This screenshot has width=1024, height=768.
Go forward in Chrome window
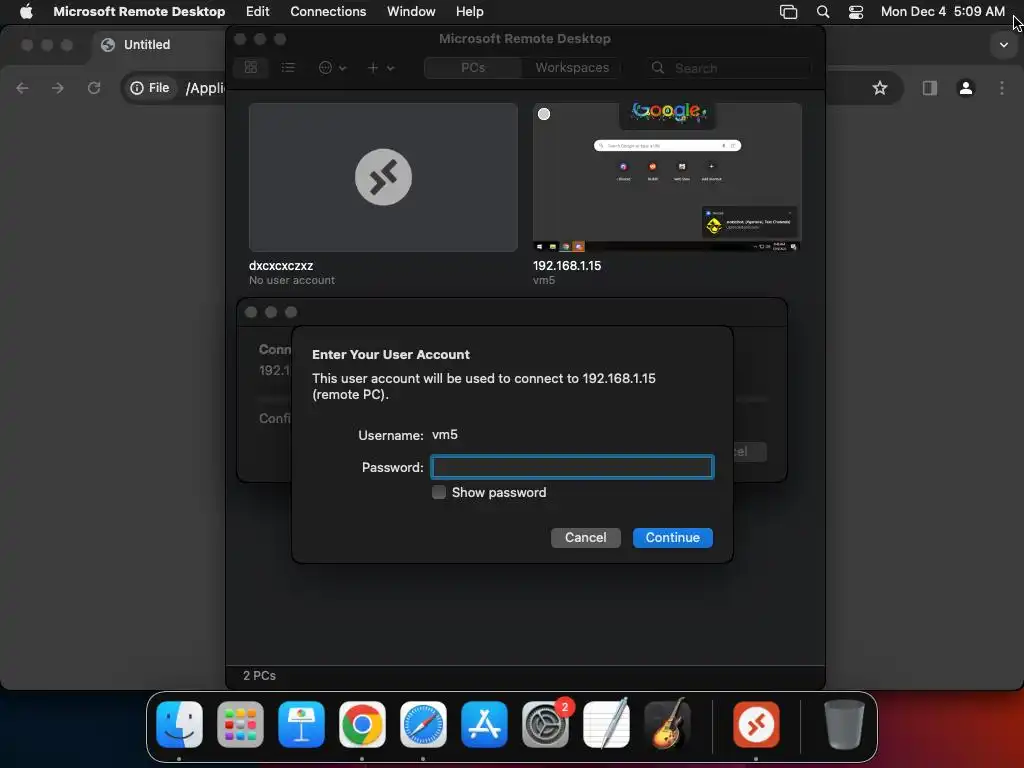58,88
